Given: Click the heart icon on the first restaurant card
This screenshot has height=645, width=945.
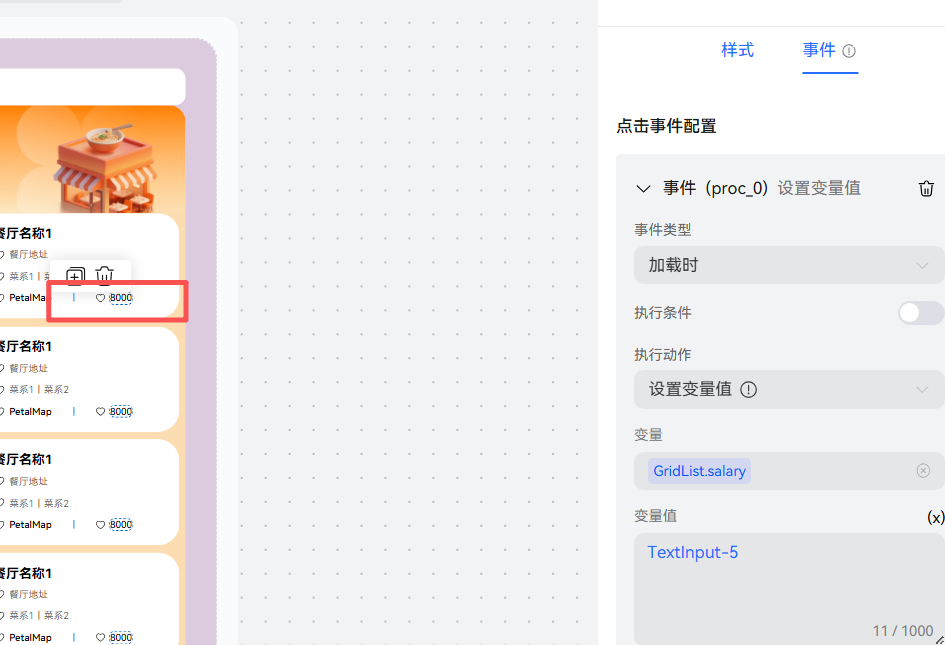Looking at the screenshot, I should click(100, 297).
